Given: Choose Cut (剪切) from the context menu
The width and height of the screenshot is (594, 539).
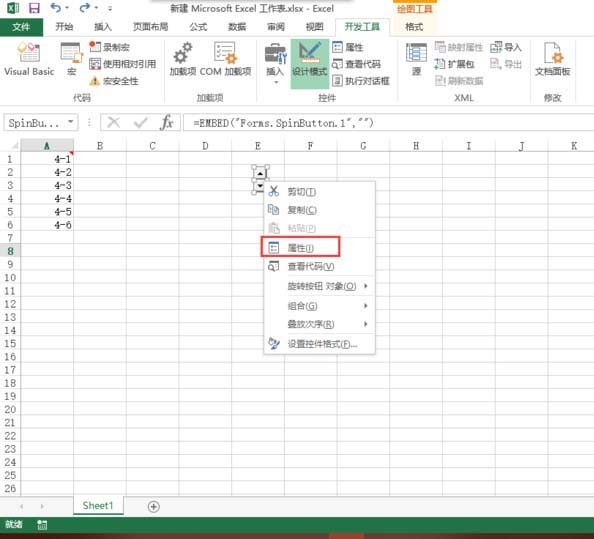Looking at the screenshot, I should click(x=319, y=192).
